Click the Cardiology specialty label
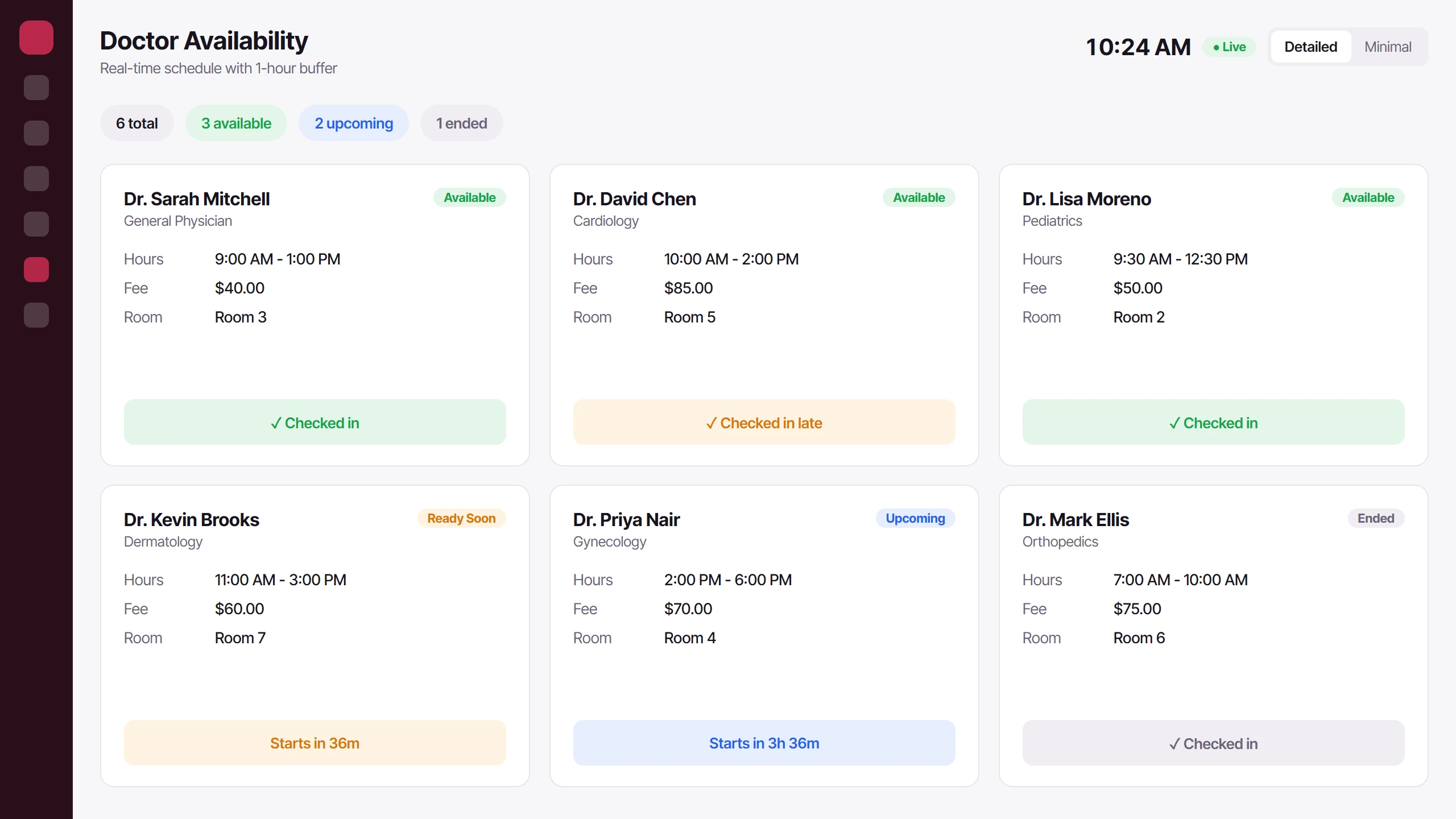The width and height of the screenshot is (1456, 819). click(x=606, y=221)
